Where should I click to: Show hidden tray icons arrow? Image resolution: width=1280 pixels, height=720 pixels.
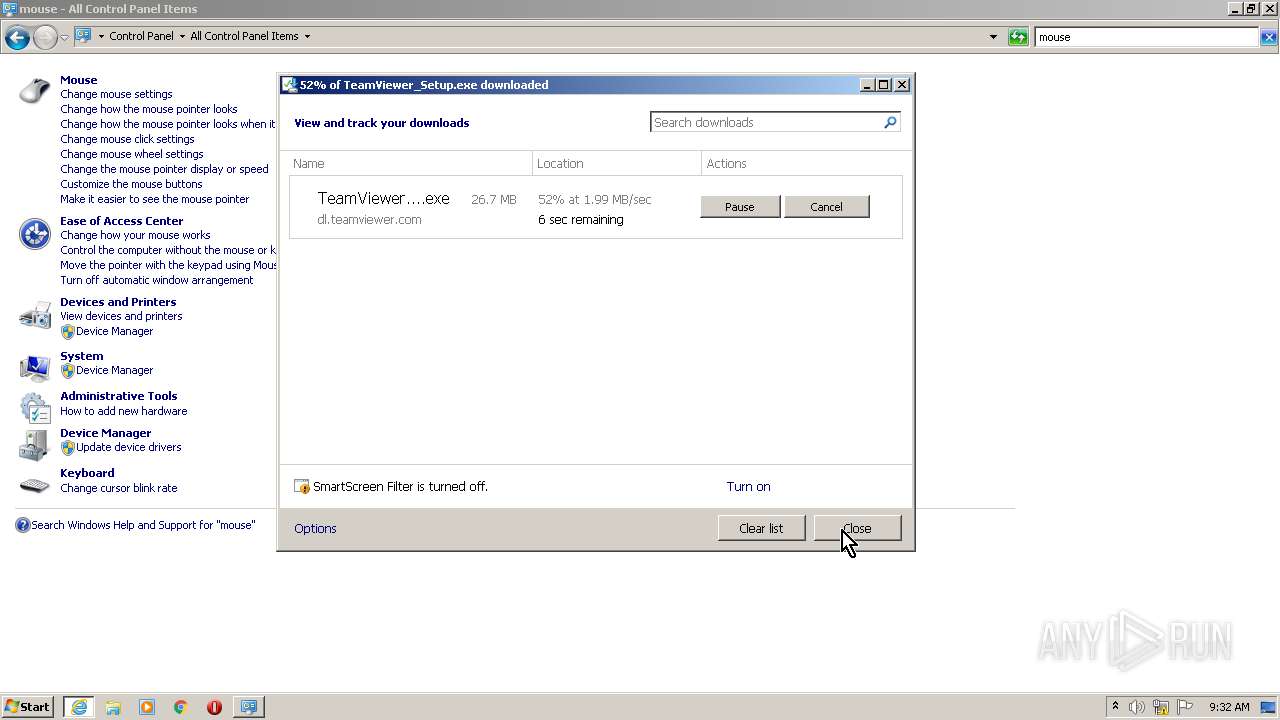click(x=1115, y=706)
